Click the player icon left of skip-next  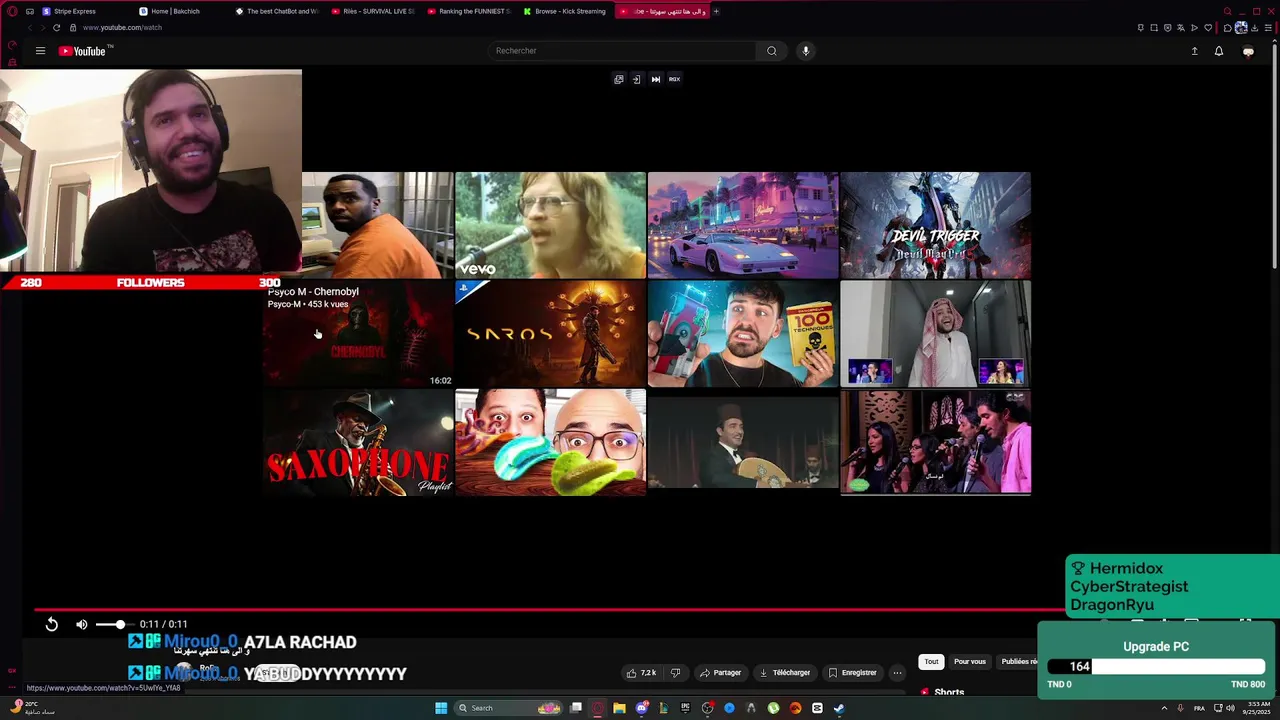pyautogui.click(x=636, y=79)
